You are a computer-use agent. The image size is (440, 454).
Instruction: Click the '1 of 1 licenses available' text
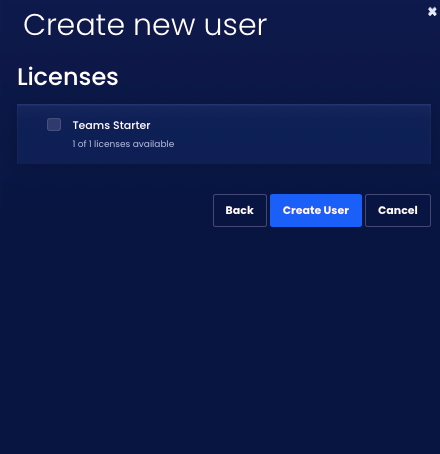point(123,144)
